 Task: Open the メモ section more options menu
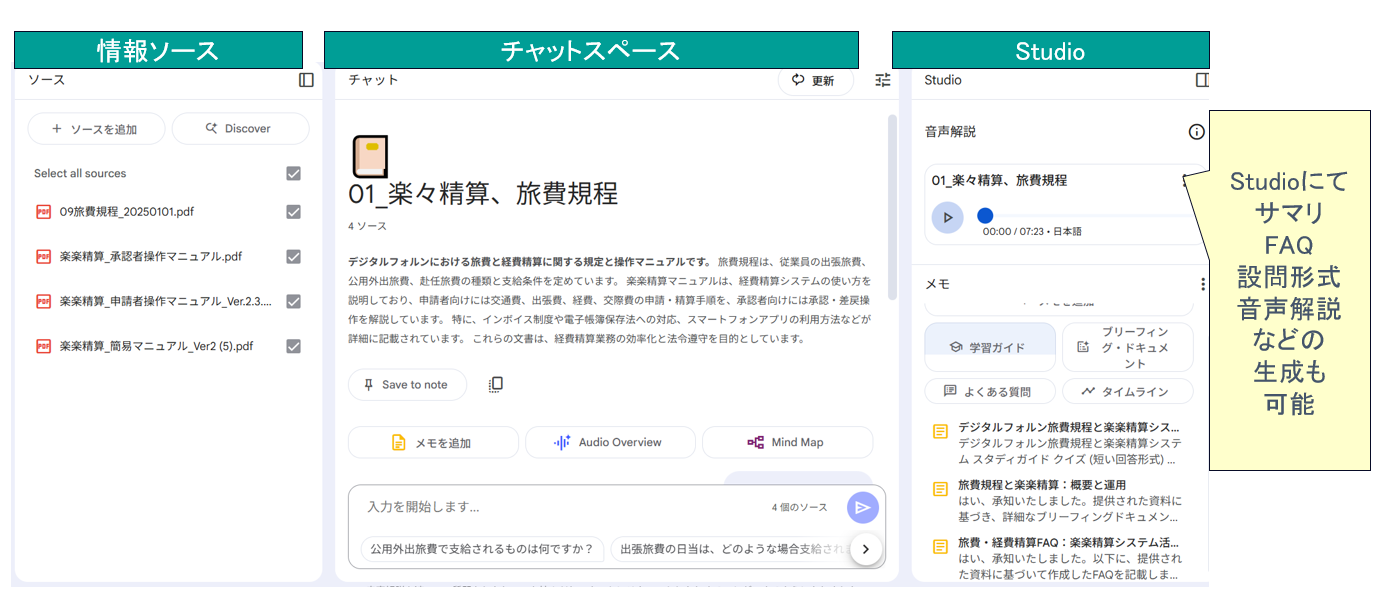click(x=1202, y=284)
